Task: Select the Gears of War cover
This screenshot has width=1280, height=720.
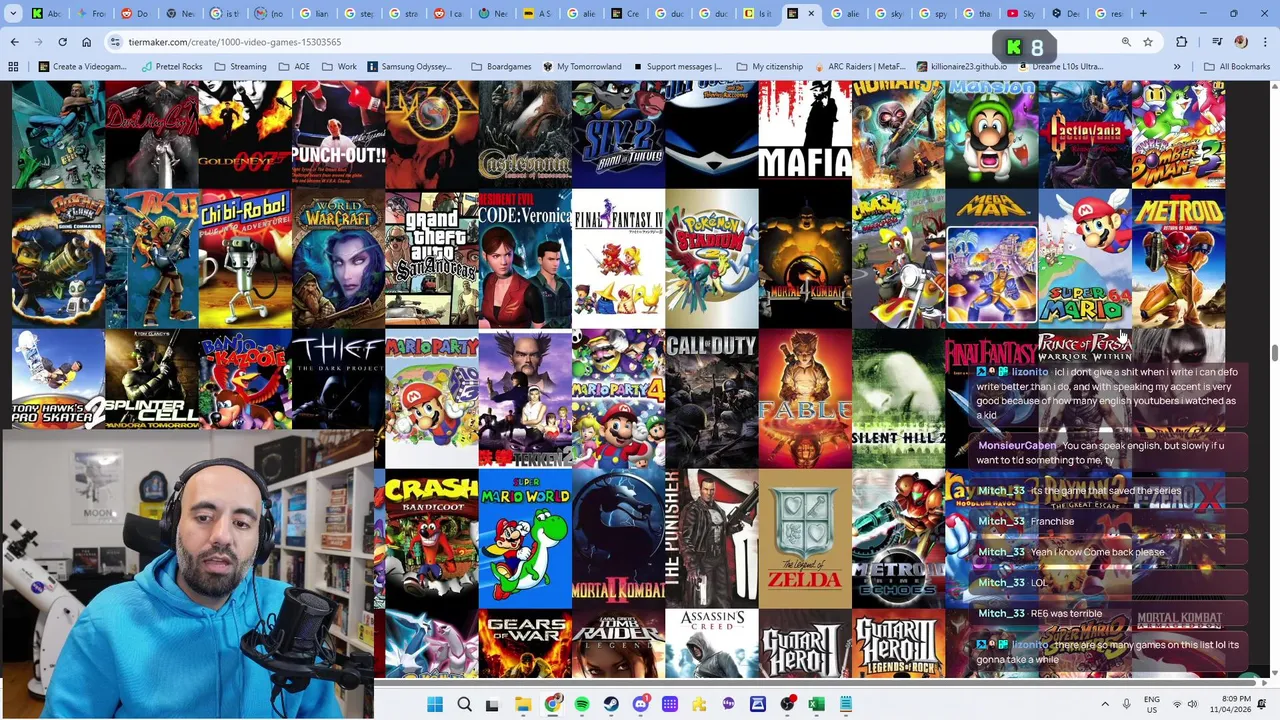Action: pyautogui.click(x=525, y=643)
